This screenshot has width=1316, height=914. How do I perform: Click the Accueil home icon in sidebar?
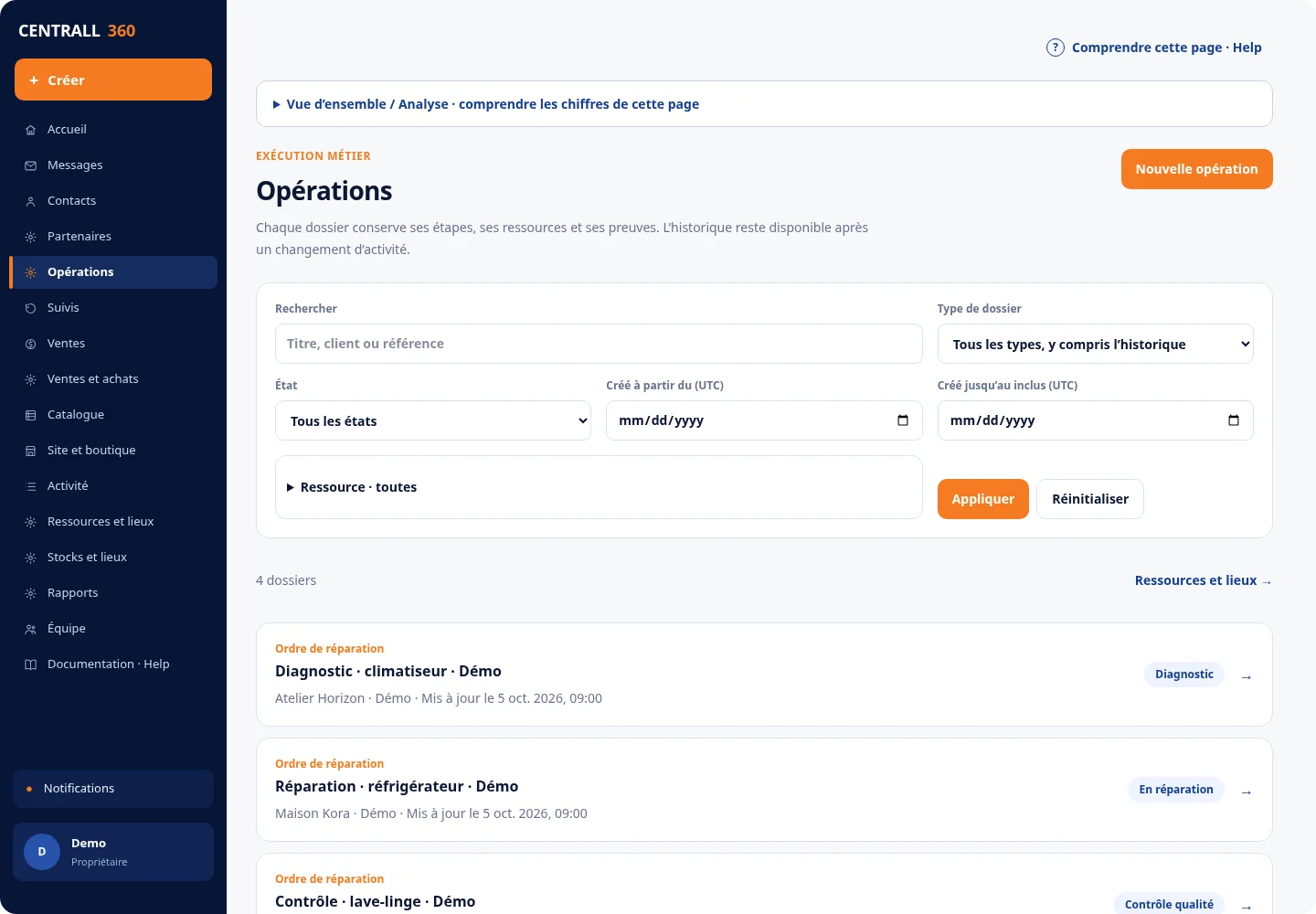tap(30, 130)
